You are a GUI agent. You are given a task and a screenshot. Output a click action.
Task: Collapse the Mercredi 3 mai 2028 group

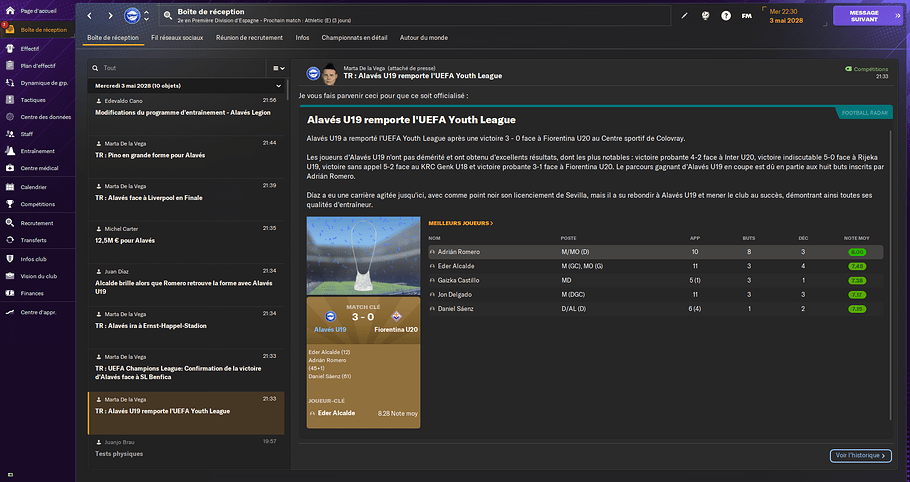click(279, 86)
